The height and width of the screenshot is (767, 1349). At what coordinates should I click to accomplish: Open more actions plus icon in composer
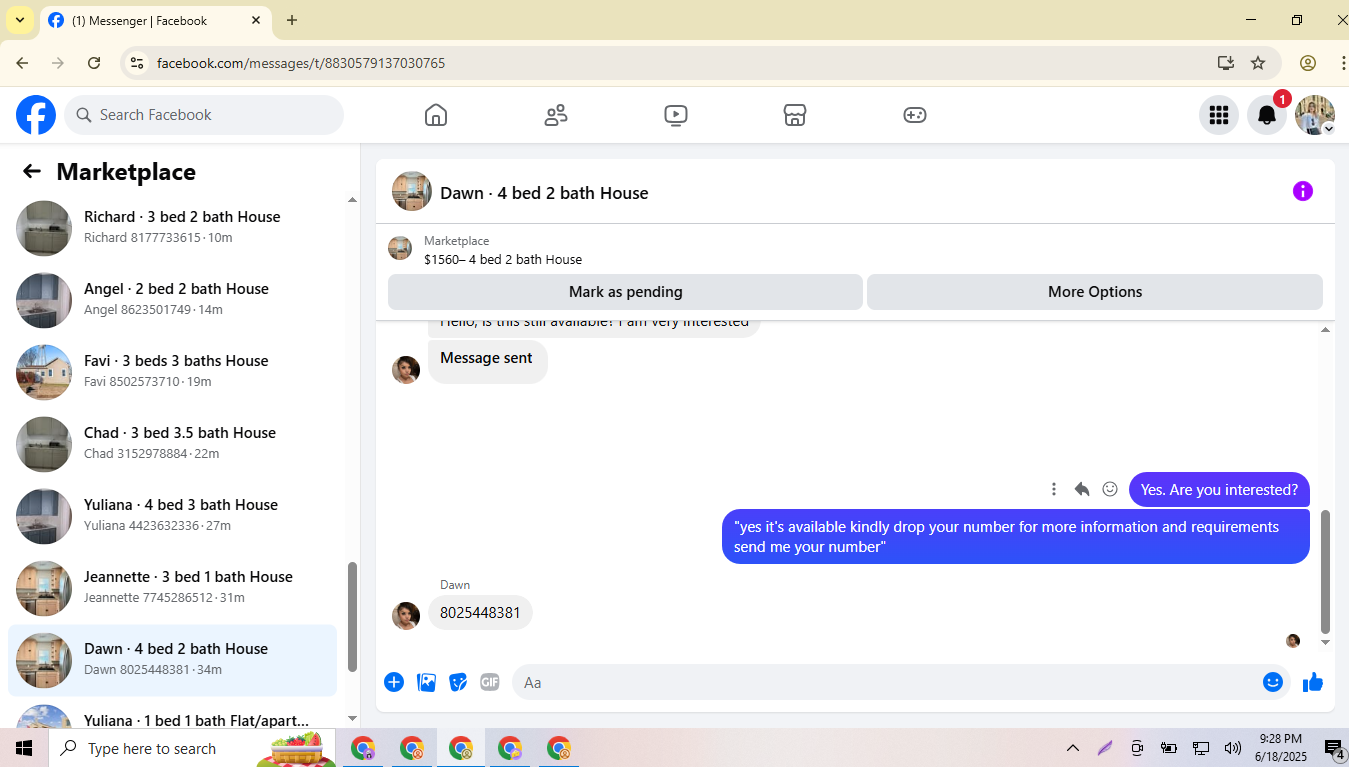pyautogui.click(x=394, y=682)
